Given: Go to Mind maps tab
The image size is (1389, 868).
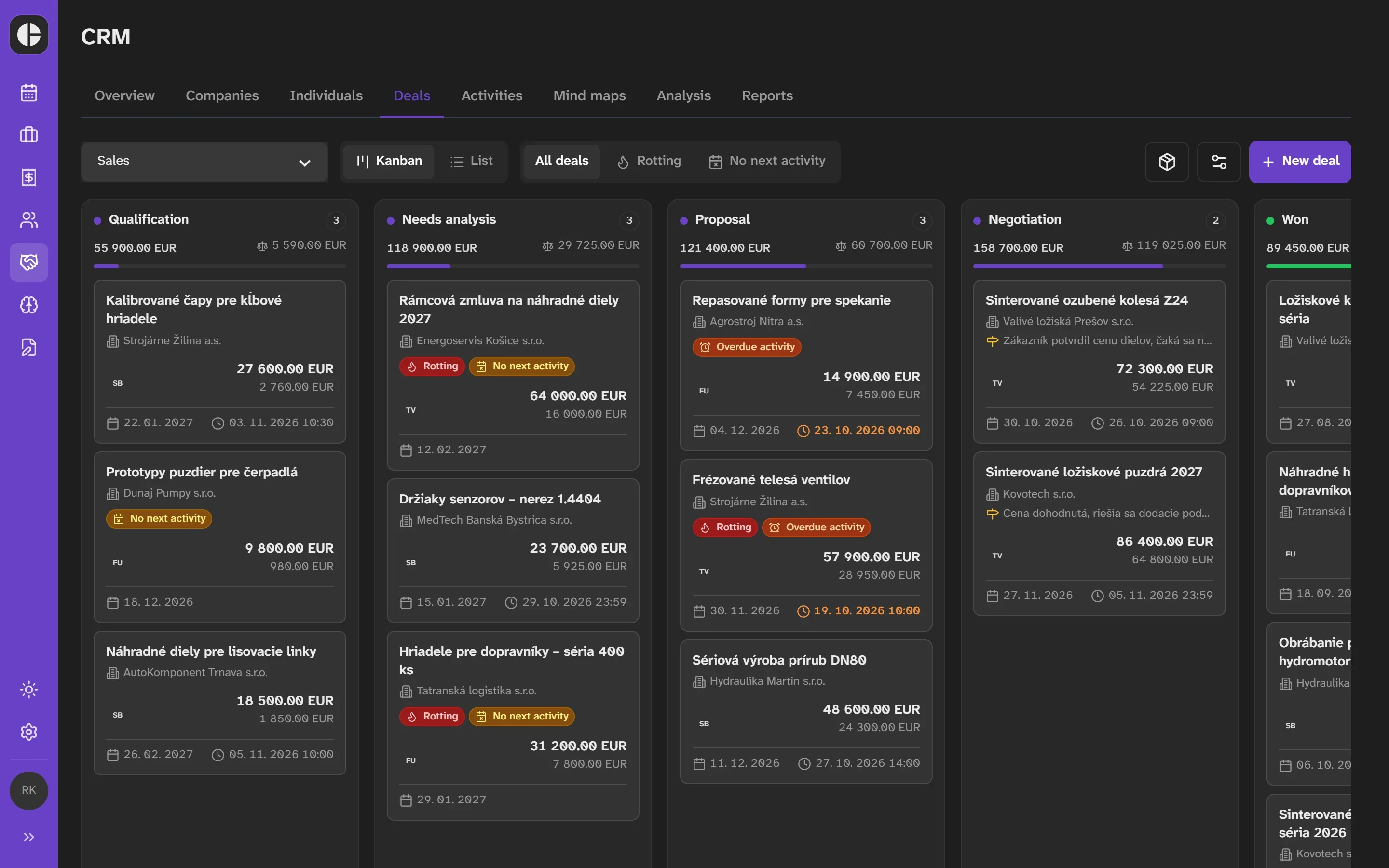Looking at the screenshot, I should coord(589,96).
